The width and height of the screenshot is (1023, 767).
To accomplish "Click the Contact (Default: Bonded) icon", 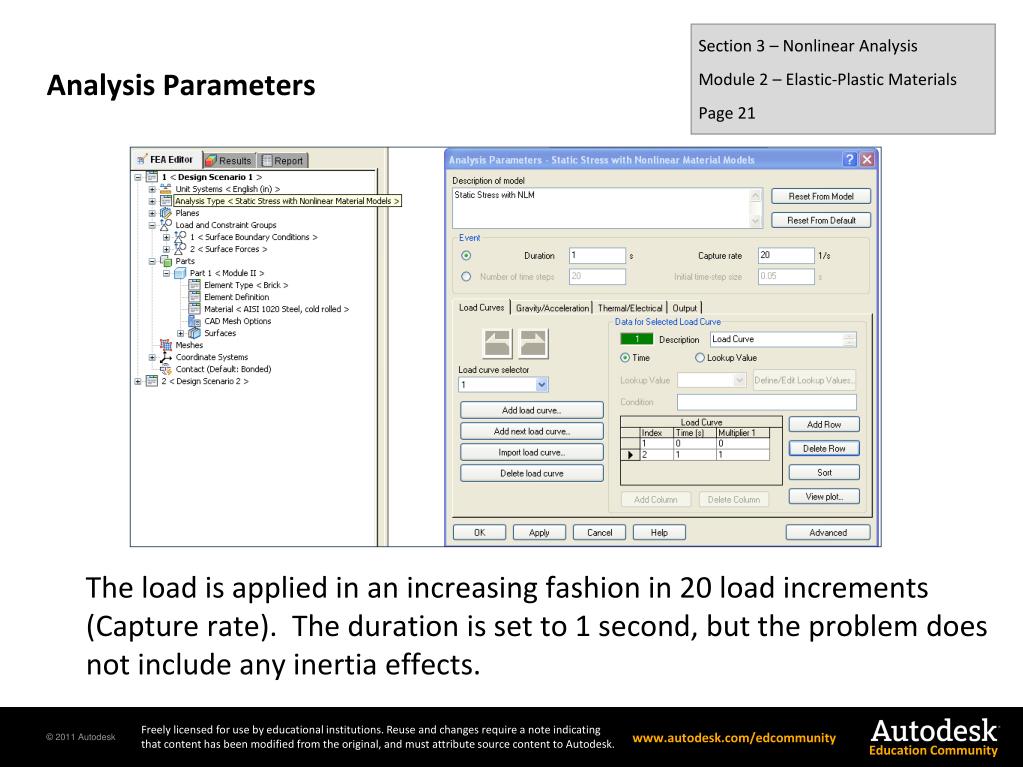I will click(166, 369).
